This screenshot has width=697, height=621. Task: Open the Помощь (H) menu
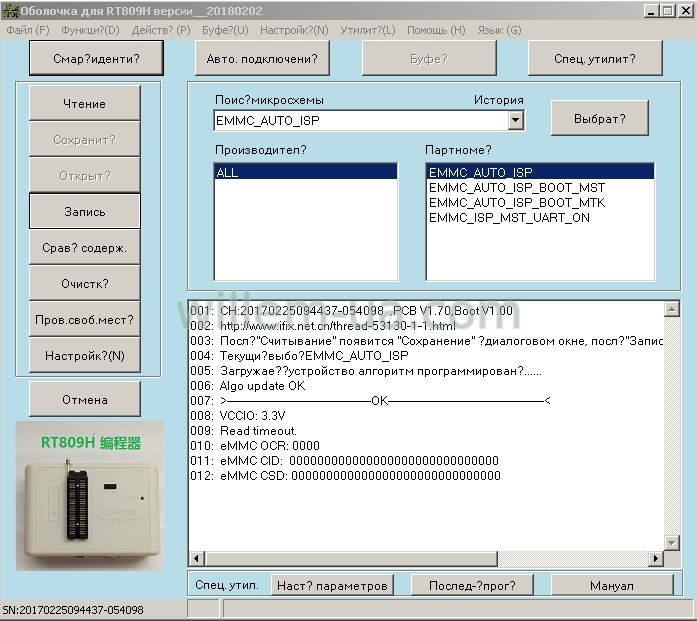tap(436, 30)
